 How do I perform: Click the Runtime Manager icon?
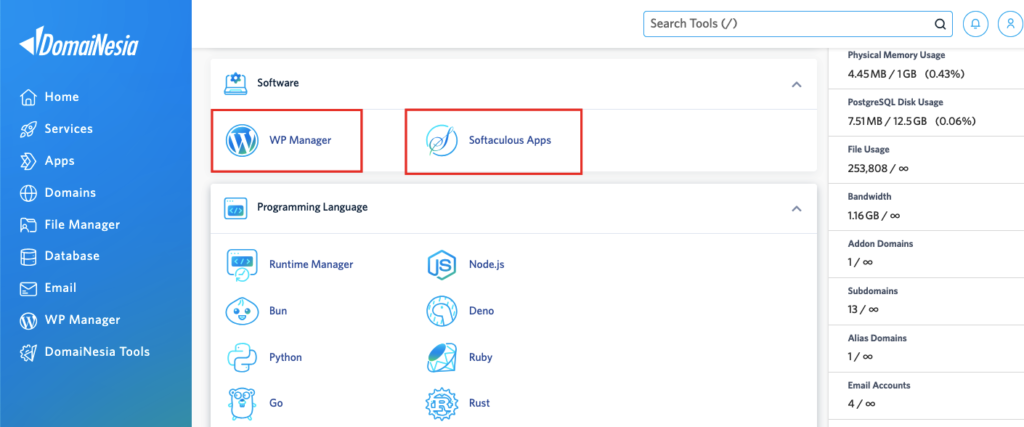[x=242, y=265]
